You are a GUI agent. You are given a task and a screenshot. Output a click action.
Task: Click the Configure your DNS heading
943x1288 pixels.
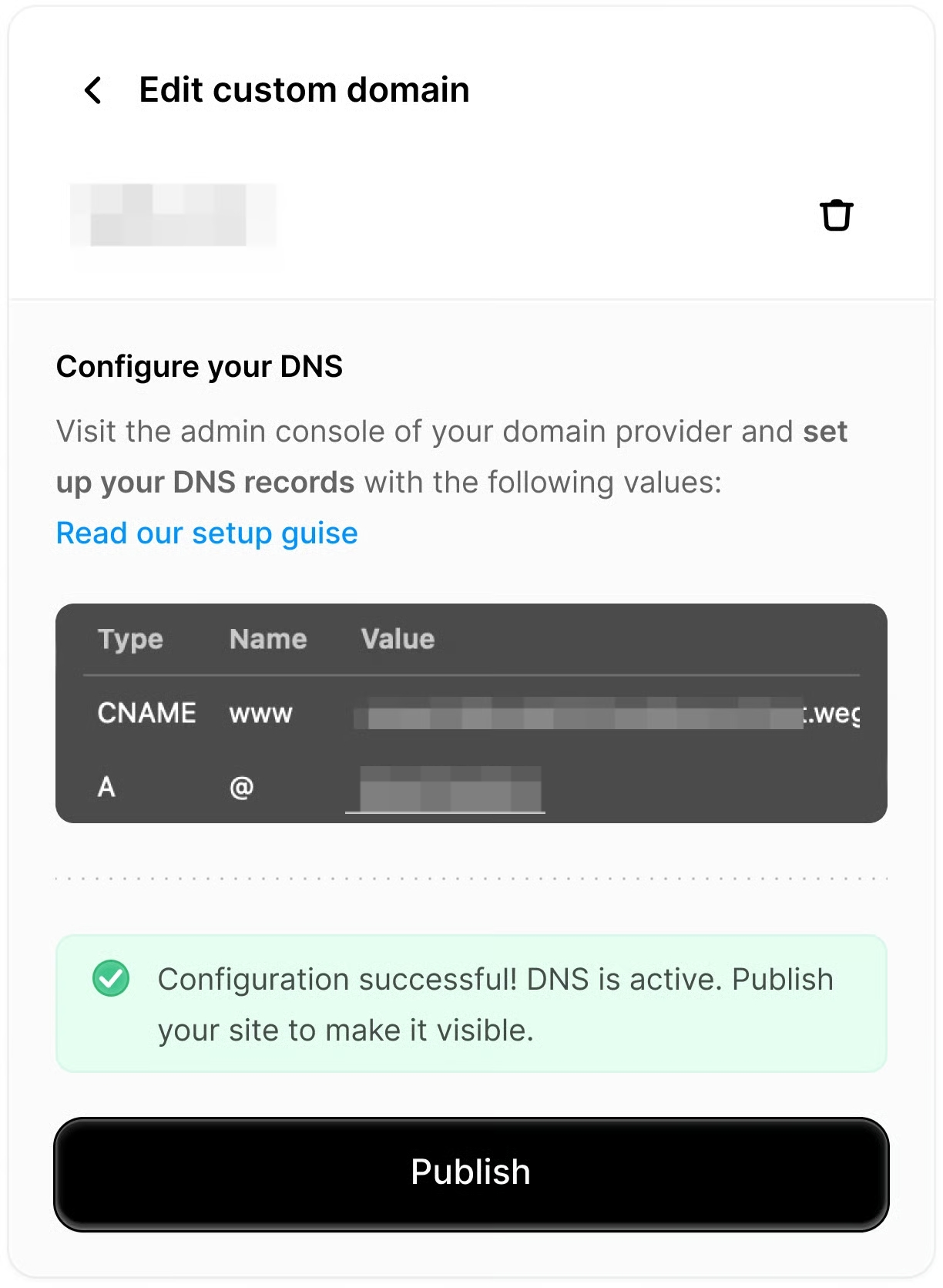[x=200, y=366]
